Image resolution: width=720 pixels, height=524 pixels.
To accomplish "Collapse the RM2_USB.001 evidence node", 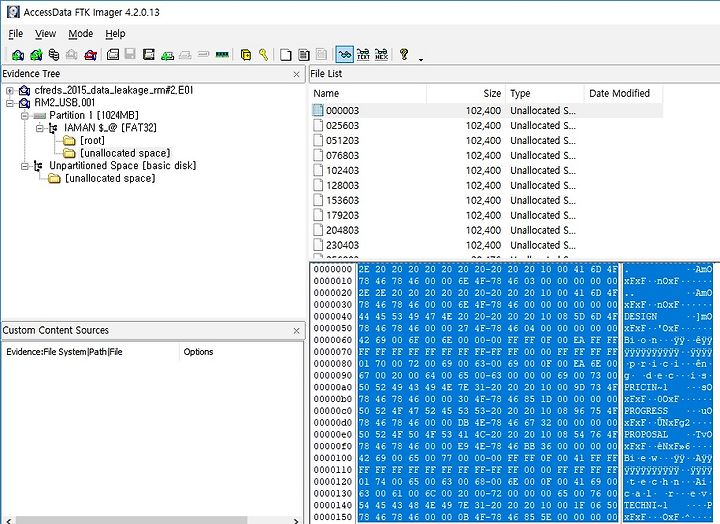I will click(10, 103).
